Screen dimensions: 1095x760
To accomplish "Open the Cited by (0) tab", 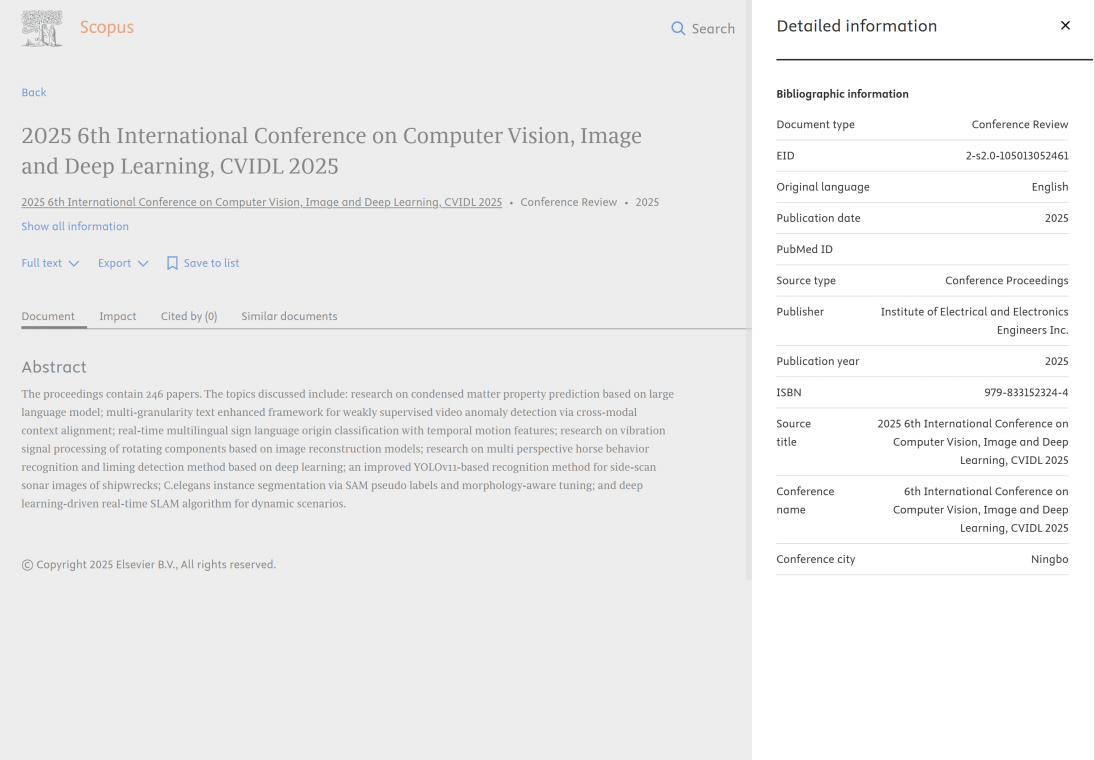I will (x=189, y=316).
